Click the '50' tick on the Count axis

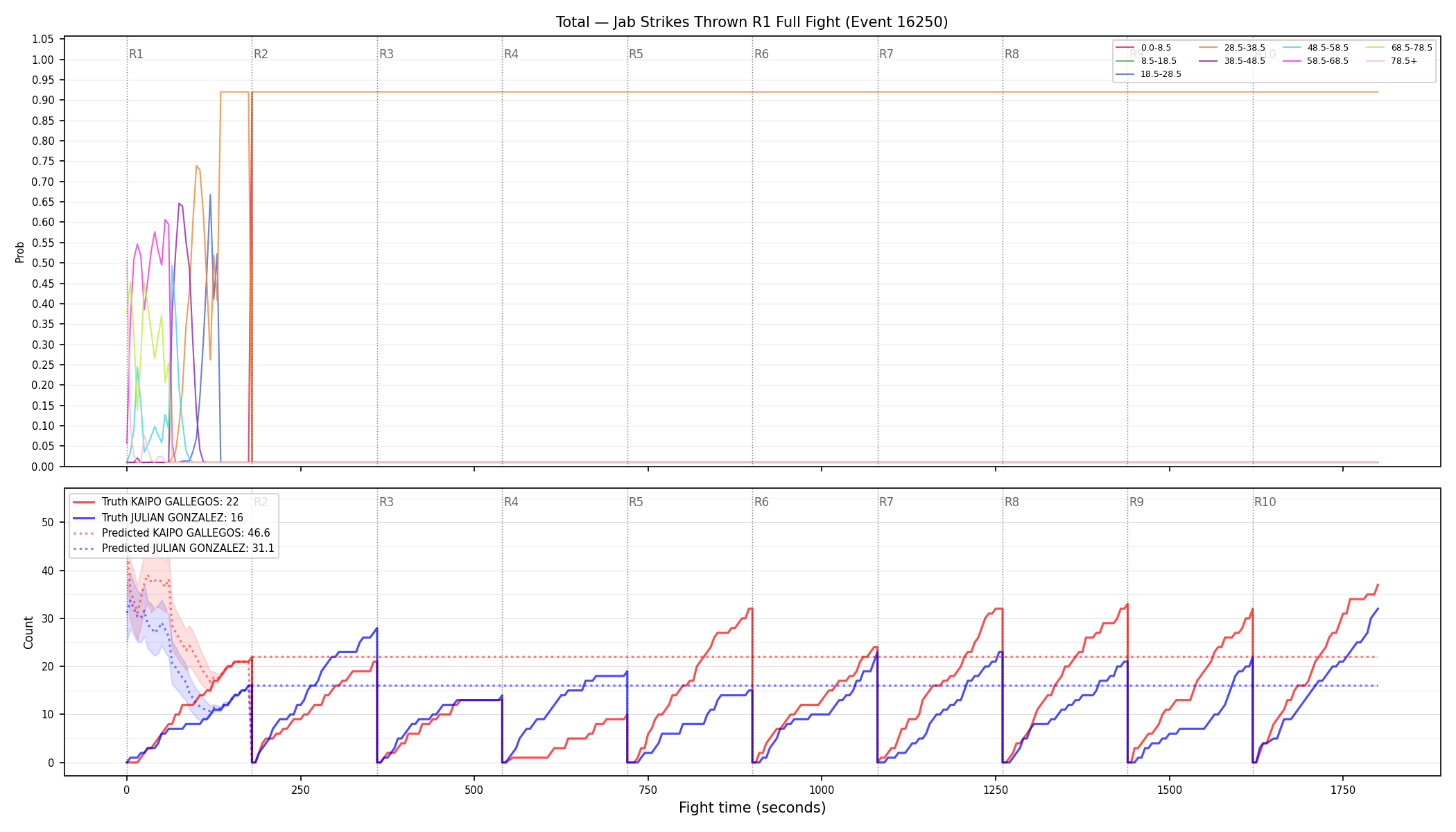[48, 523]
